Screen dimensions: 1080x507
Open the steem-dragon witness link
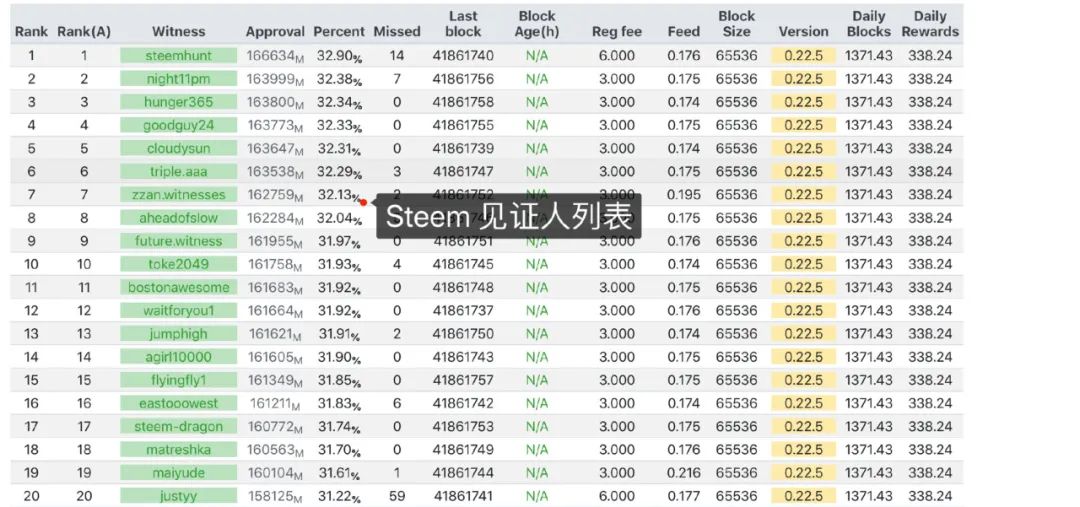[178, 426]
